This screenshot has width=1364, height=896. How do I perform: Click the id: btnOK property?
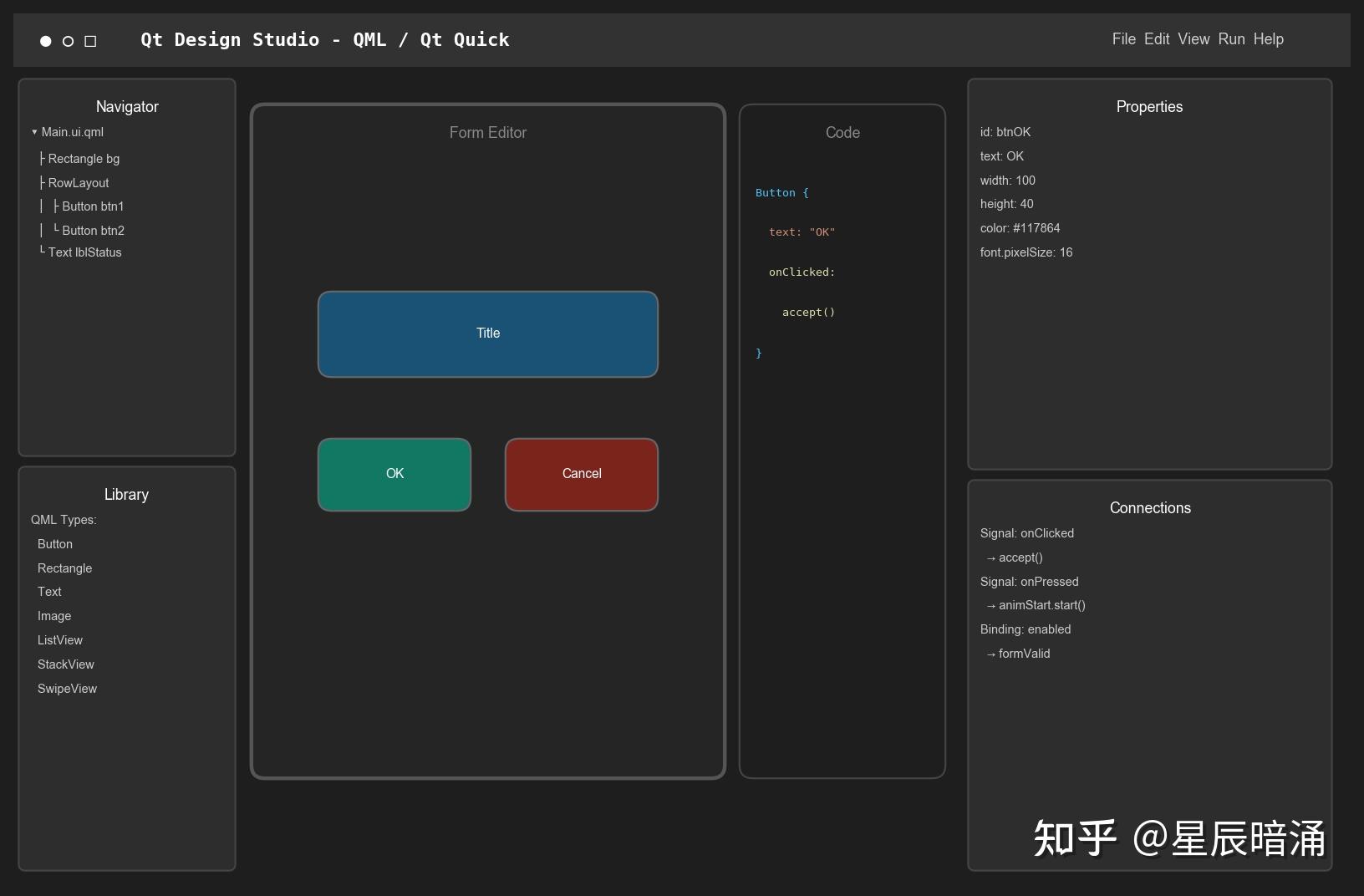[1005, 132]
